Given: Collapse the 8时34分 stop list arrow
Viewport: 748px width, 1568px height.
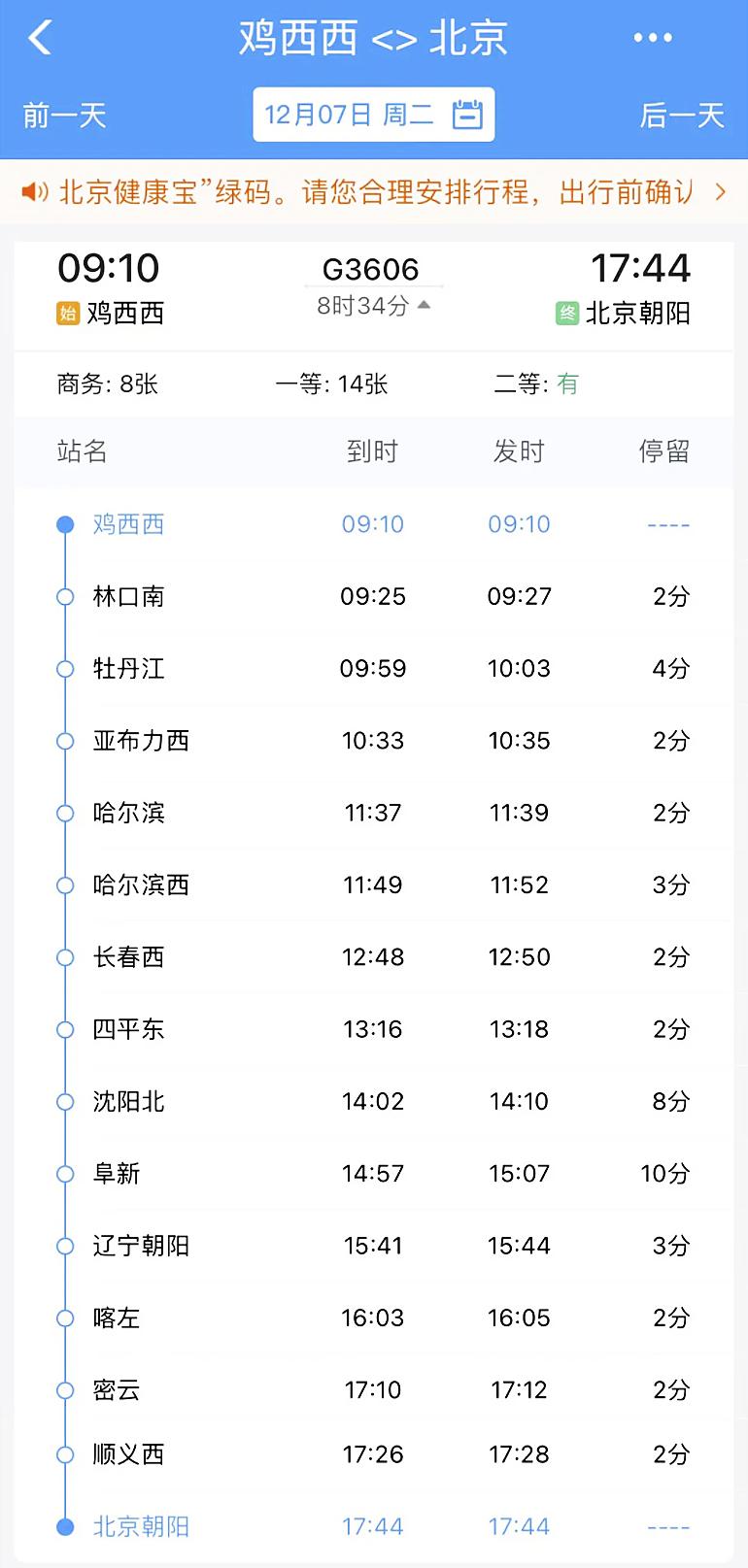Looking at the screenshot, I should pos(424,305).
